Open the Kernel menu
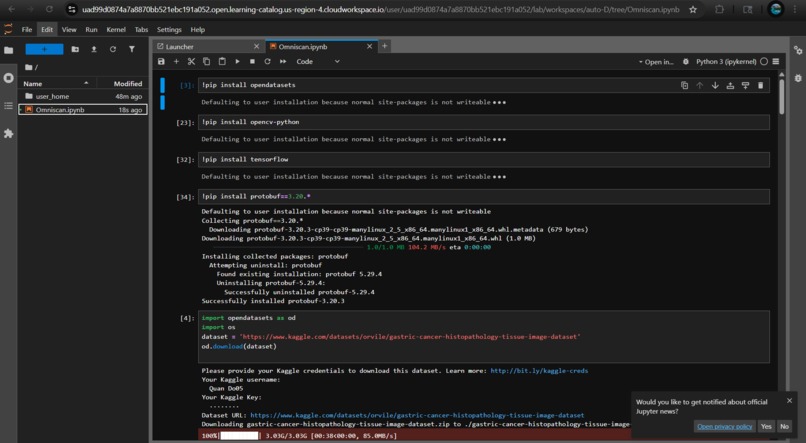 pyautogui.click(x=116, y=29)
